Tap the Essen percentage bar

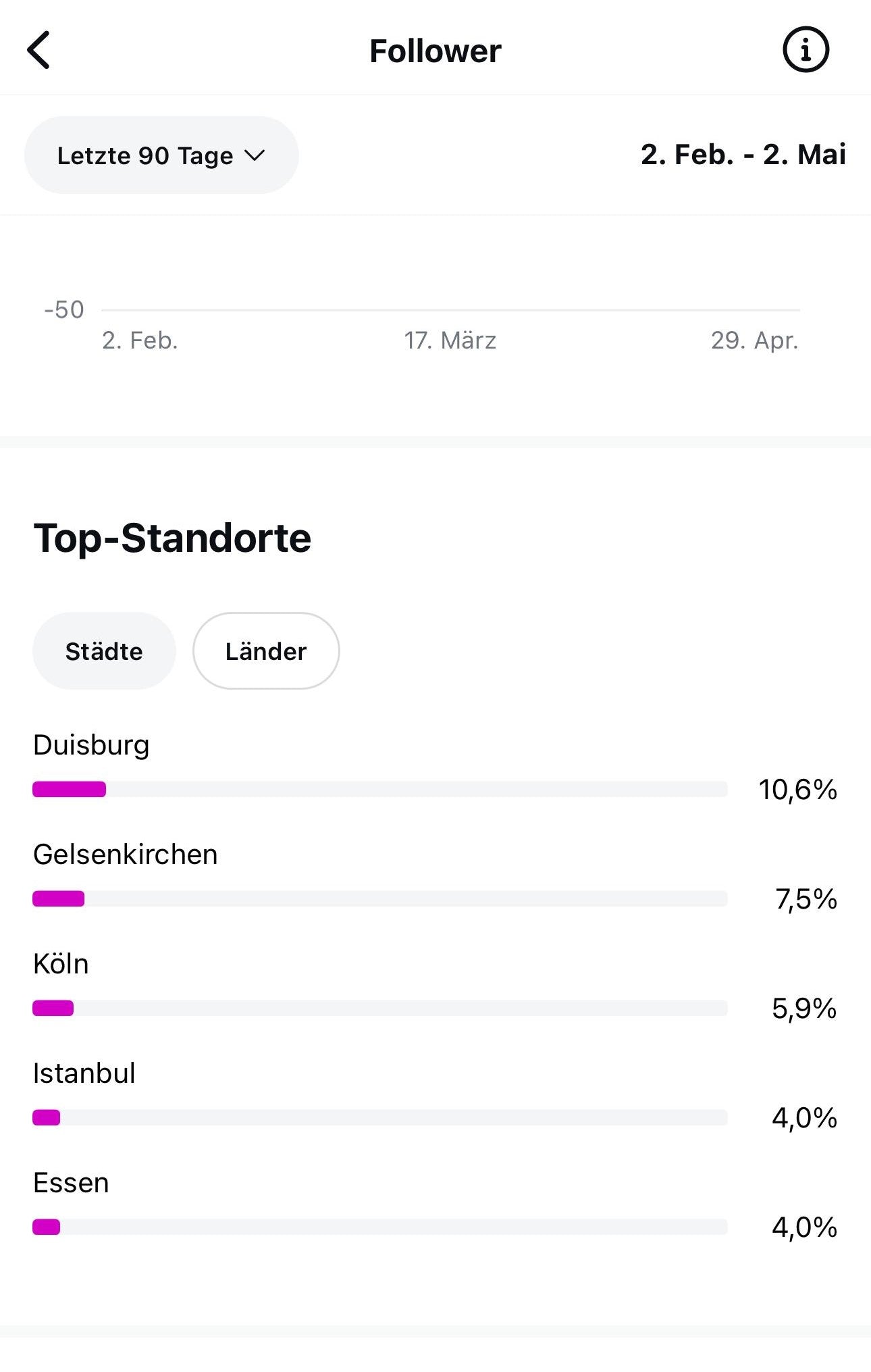point(379,1227)
